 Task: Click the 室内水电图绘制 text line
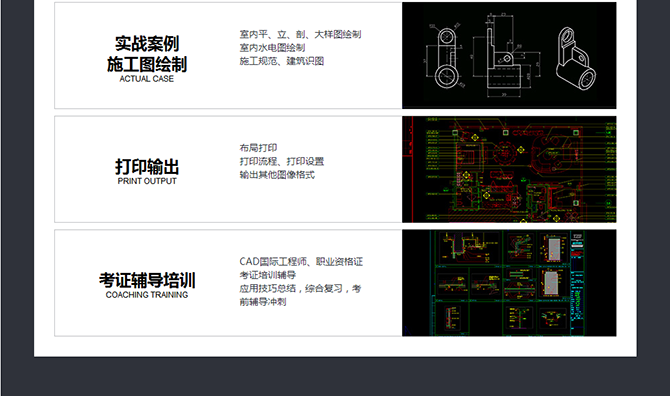click(272, 47)
